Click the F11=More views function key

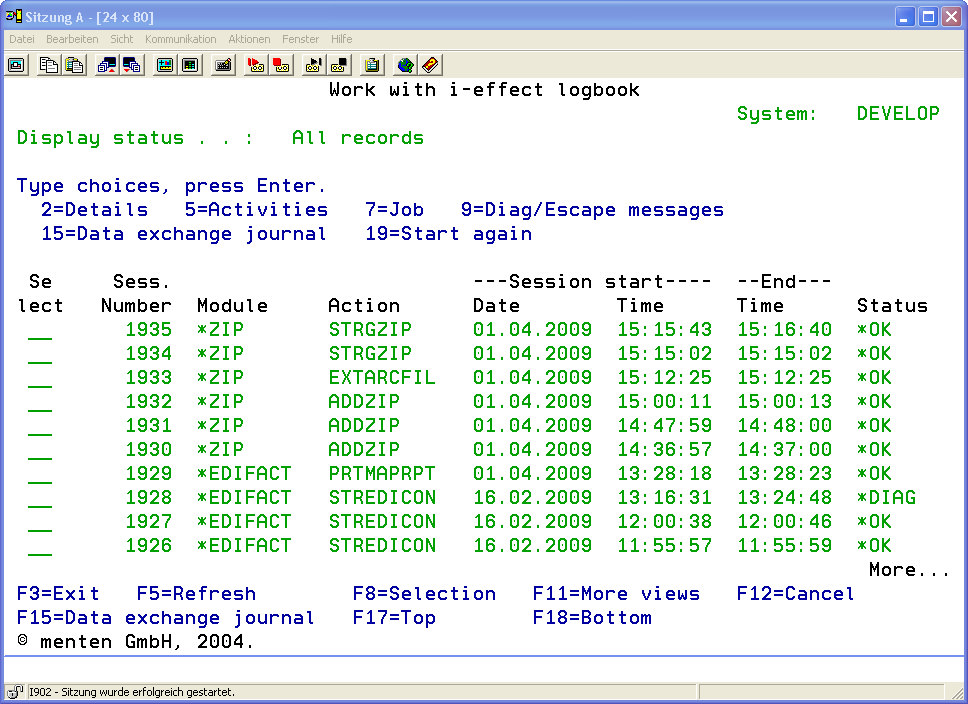[616, 594]
